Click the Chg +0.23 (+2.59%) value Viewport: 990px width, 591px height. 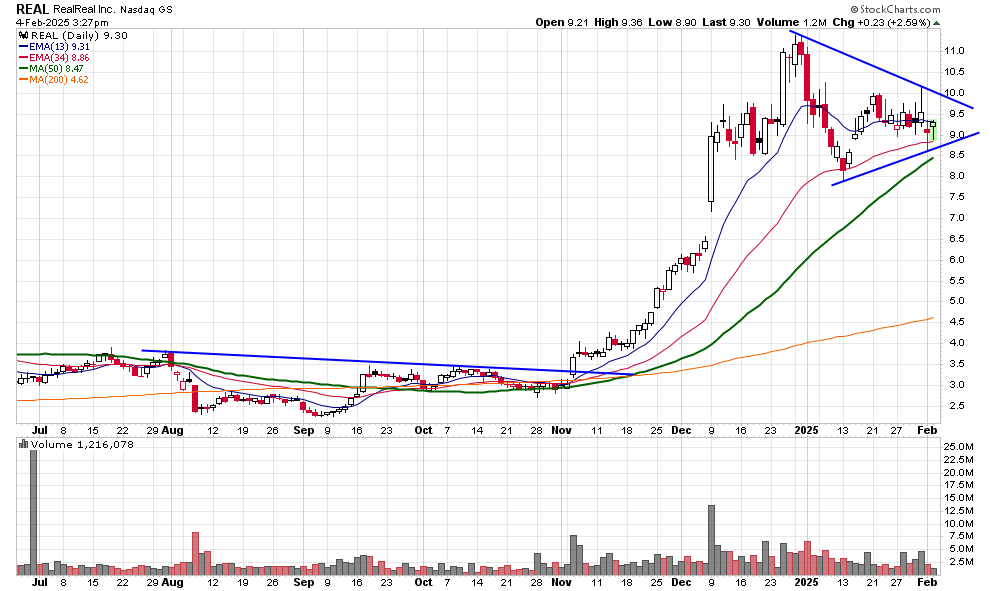coord(881,22)
